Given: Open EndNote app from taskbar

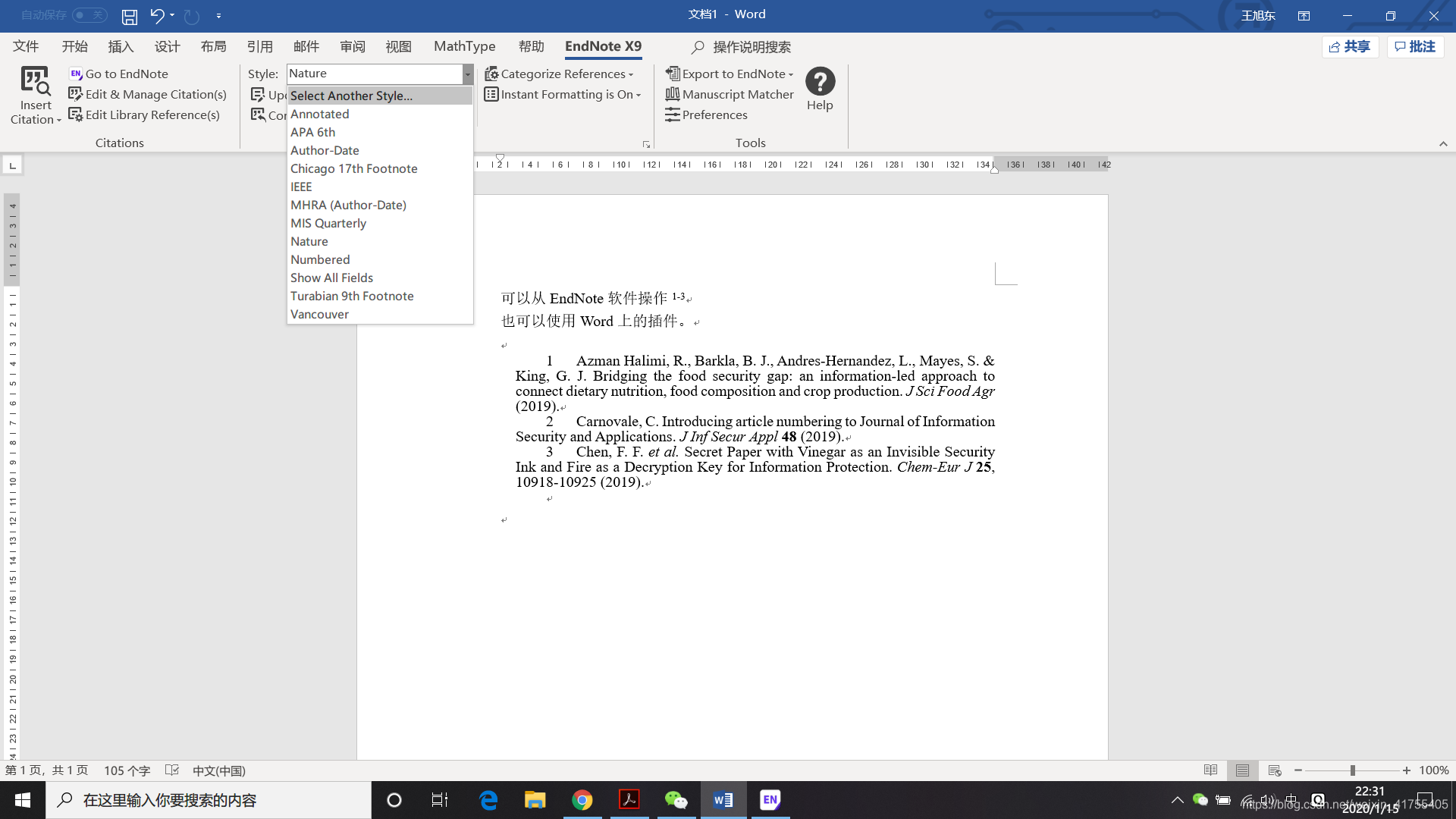Looking at the screenshot, I should pos(770,800).
